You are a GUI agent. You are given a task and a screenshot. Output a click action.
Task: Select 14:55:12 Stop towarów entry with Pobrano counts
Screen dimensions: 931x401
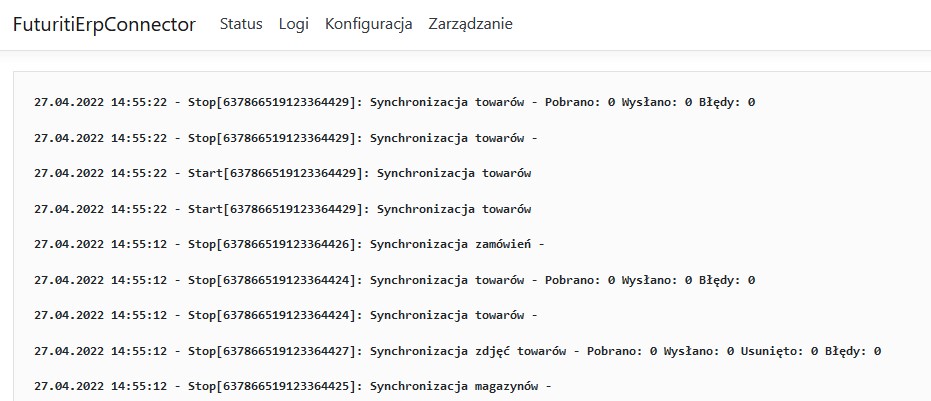[394, 280]
